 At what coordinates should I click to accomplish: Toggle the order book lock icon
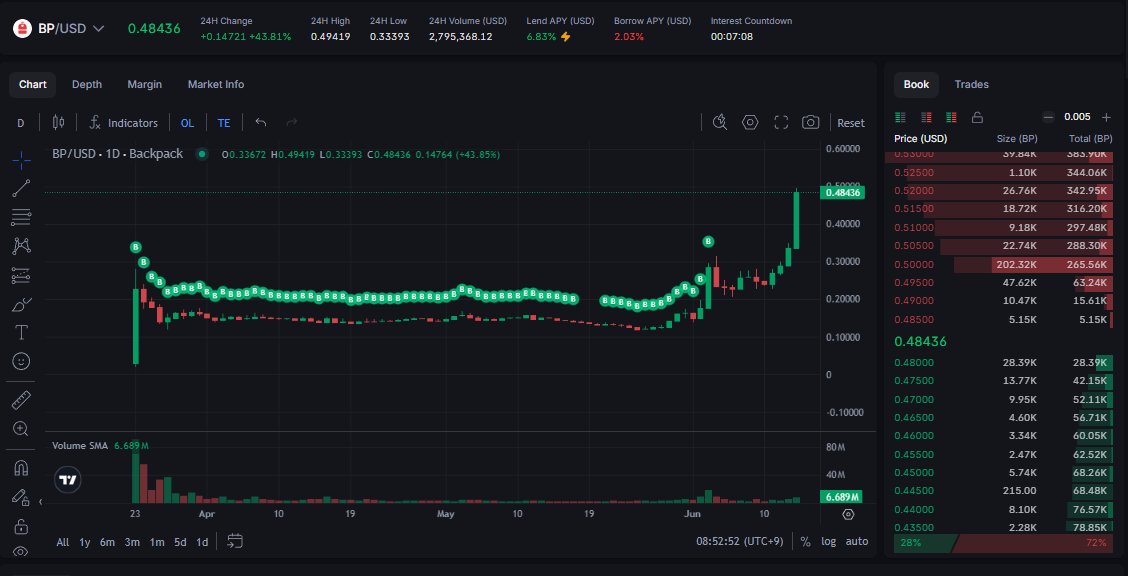[x=977, y=117]
